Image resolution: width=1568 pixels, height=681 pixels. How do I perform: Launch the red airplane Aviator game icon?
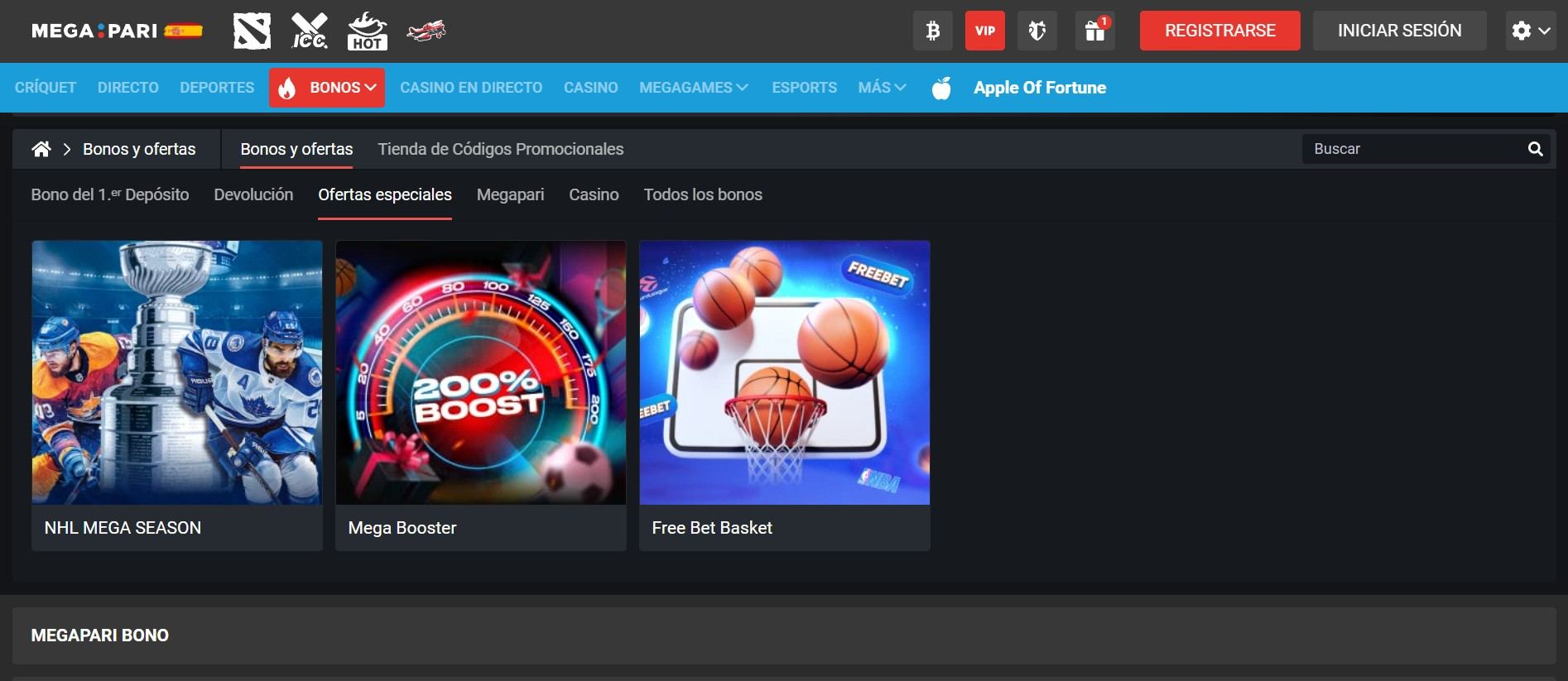tap(426, 31)
